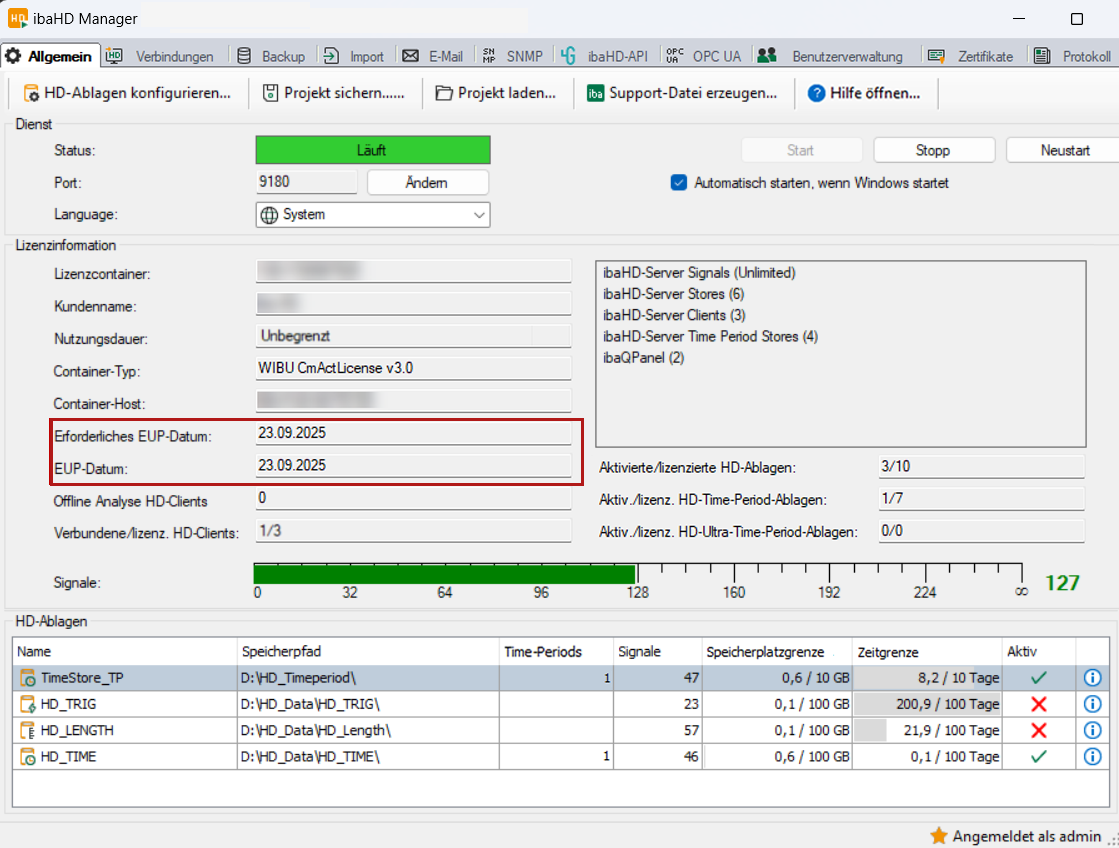Open help via Hilfe öffnen icon
1119x848 pixels.
(x=816, y=93)
